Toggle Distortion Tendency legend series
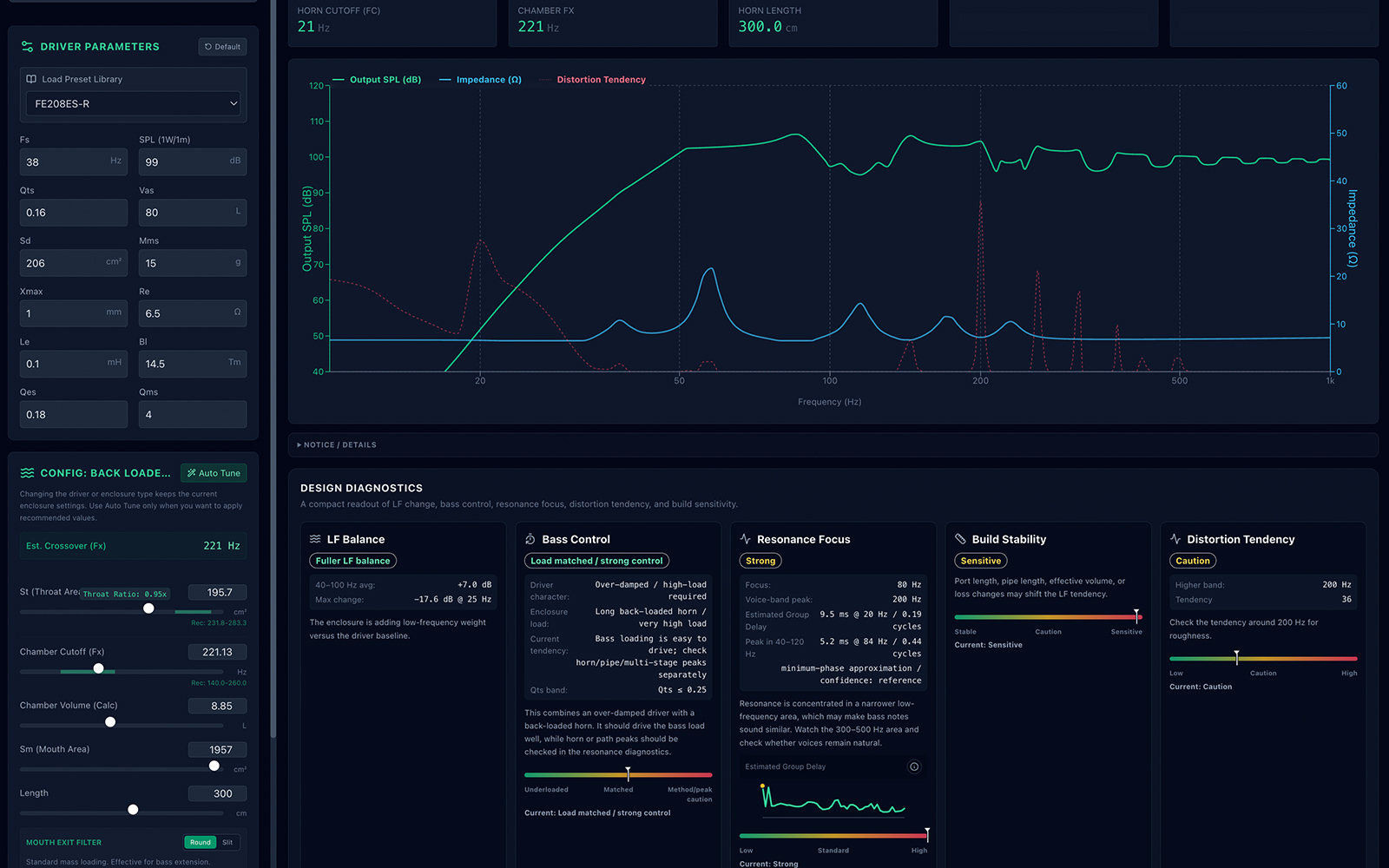The width and height of the screenshot is (1389, 868). (592, 80)
